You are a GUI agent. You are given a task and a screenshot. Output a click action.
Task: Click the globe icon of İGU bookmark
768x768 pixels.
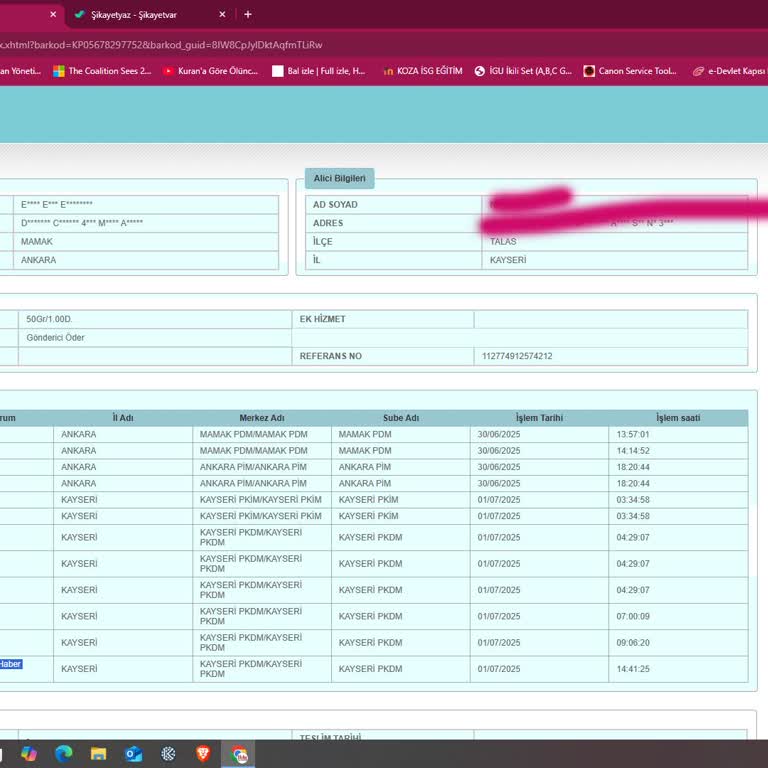tap(480, 71)
